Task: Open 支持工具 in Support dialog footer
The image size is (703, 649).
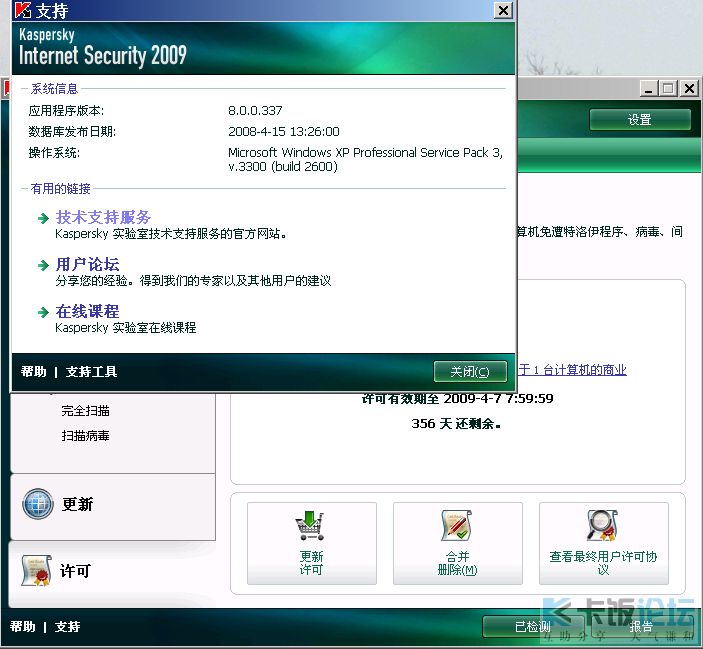Action: click(91, 372)
